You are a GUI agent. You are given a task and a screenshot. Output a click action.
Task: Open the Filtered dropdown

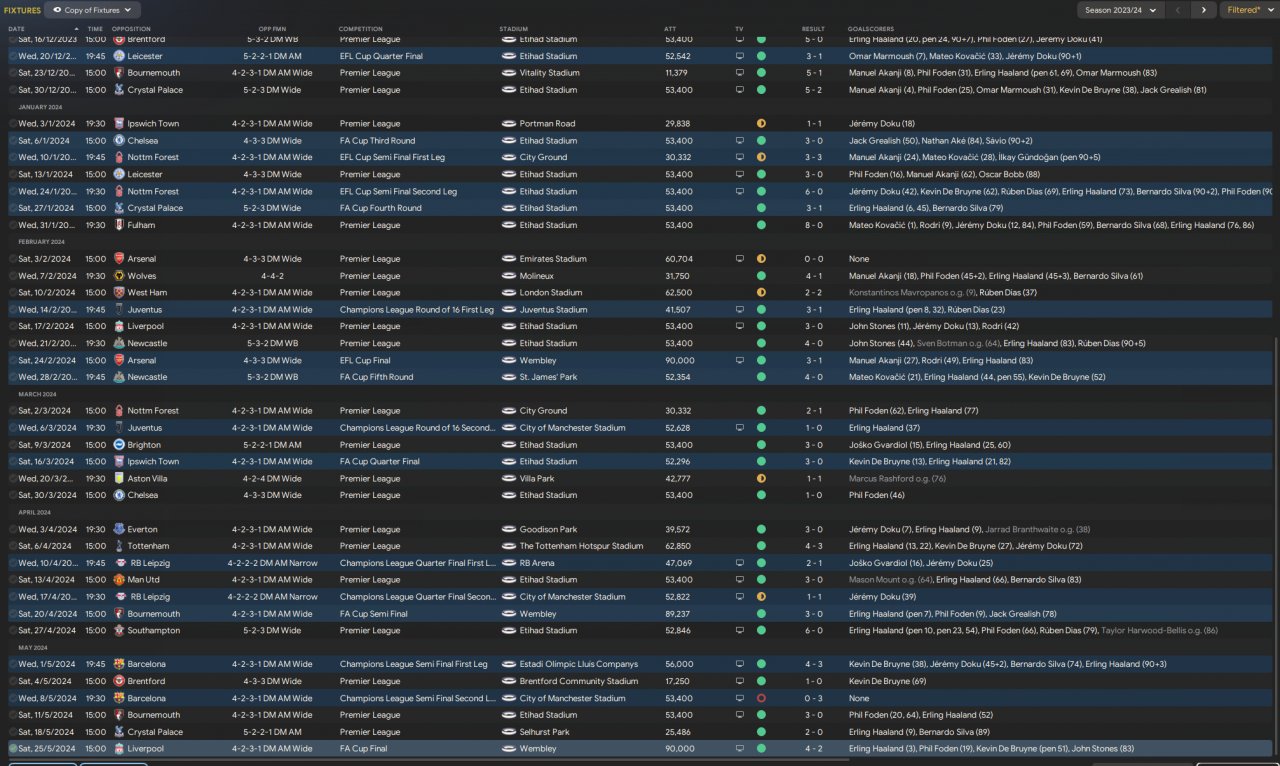(x=1250, y=10)
